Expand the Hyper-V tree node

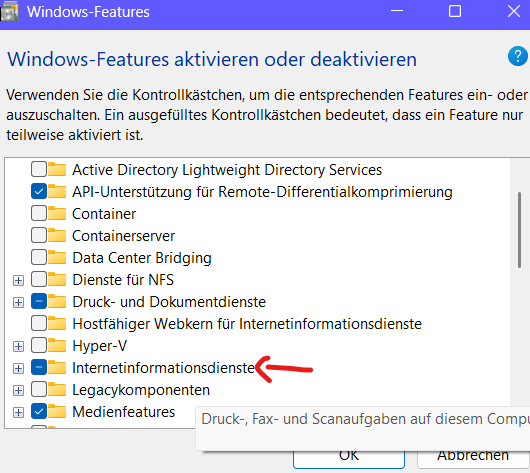(18, 346)
